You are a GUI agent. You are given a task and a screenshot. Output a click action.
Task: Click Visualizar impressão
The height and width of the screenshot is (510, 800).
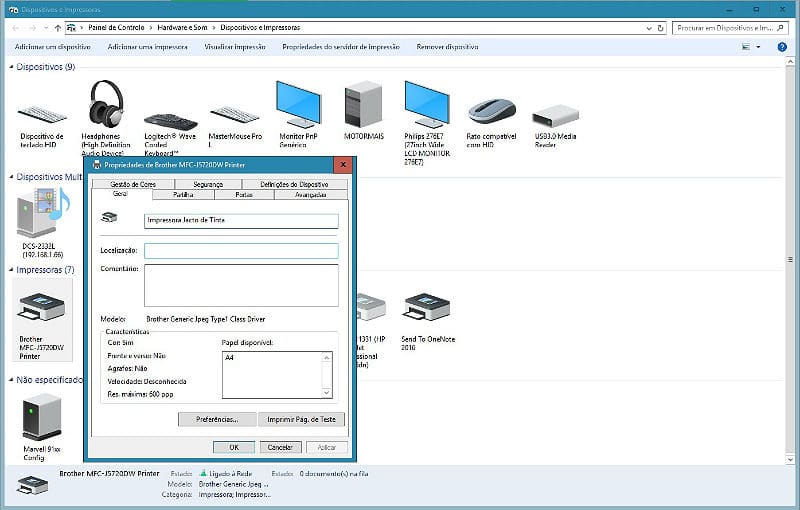pyautogui.click(x=235, y=47)
